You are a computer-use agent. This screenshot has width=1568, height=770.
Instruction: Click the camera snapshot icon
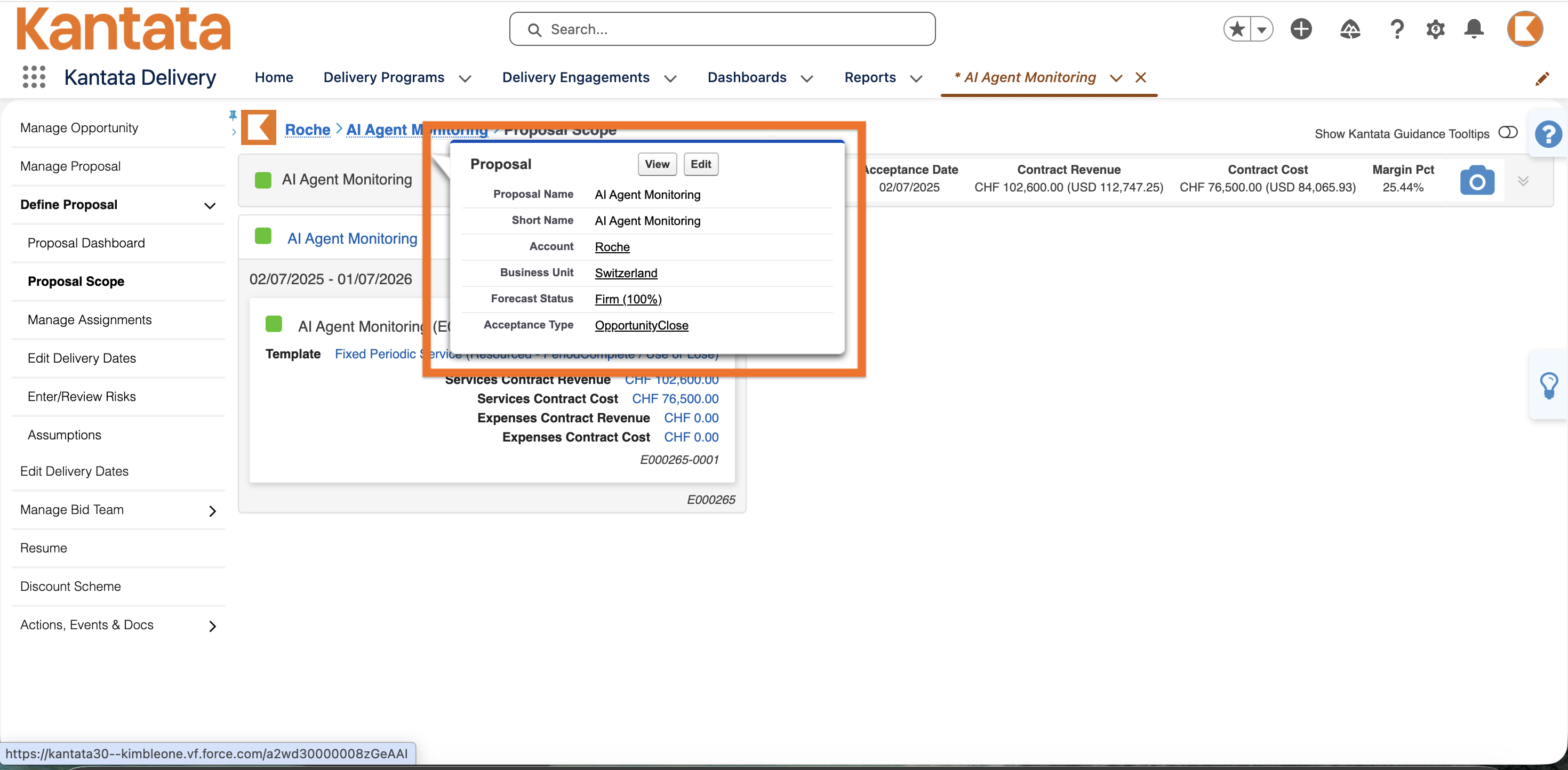(x=1477, y=180)
